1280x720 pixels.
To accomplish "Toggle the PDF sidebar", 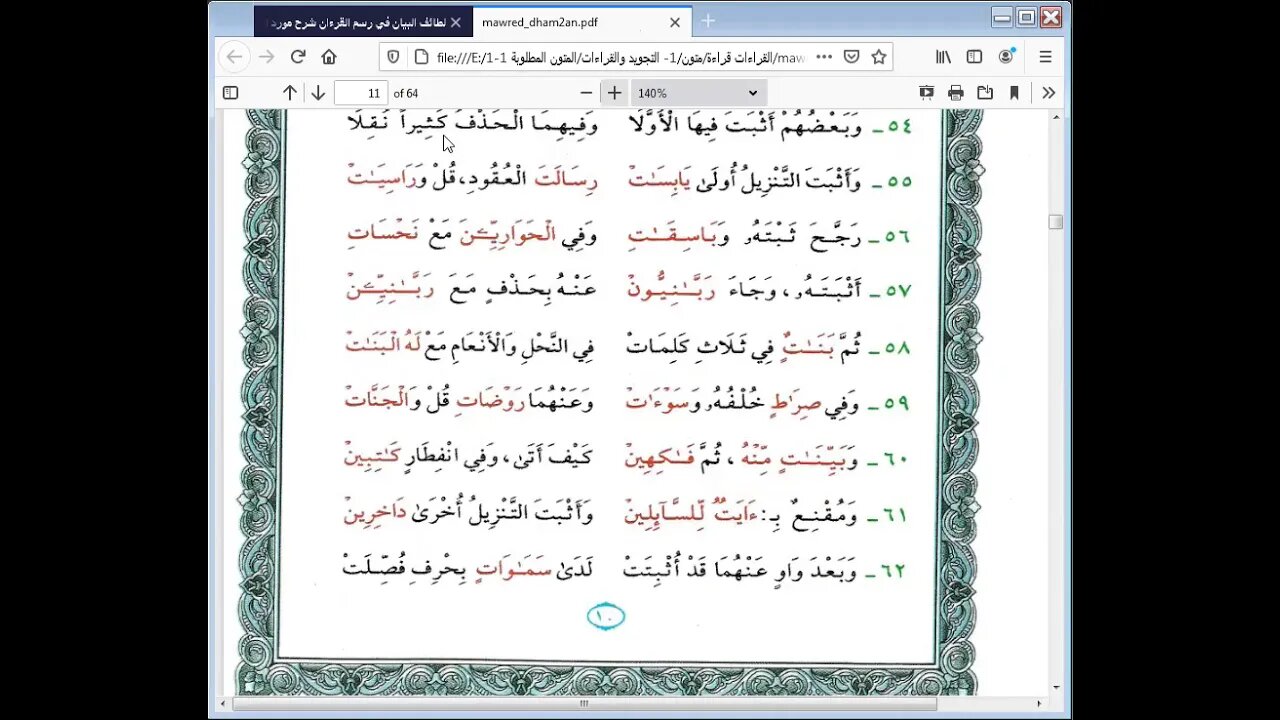I will coord(230,93).
